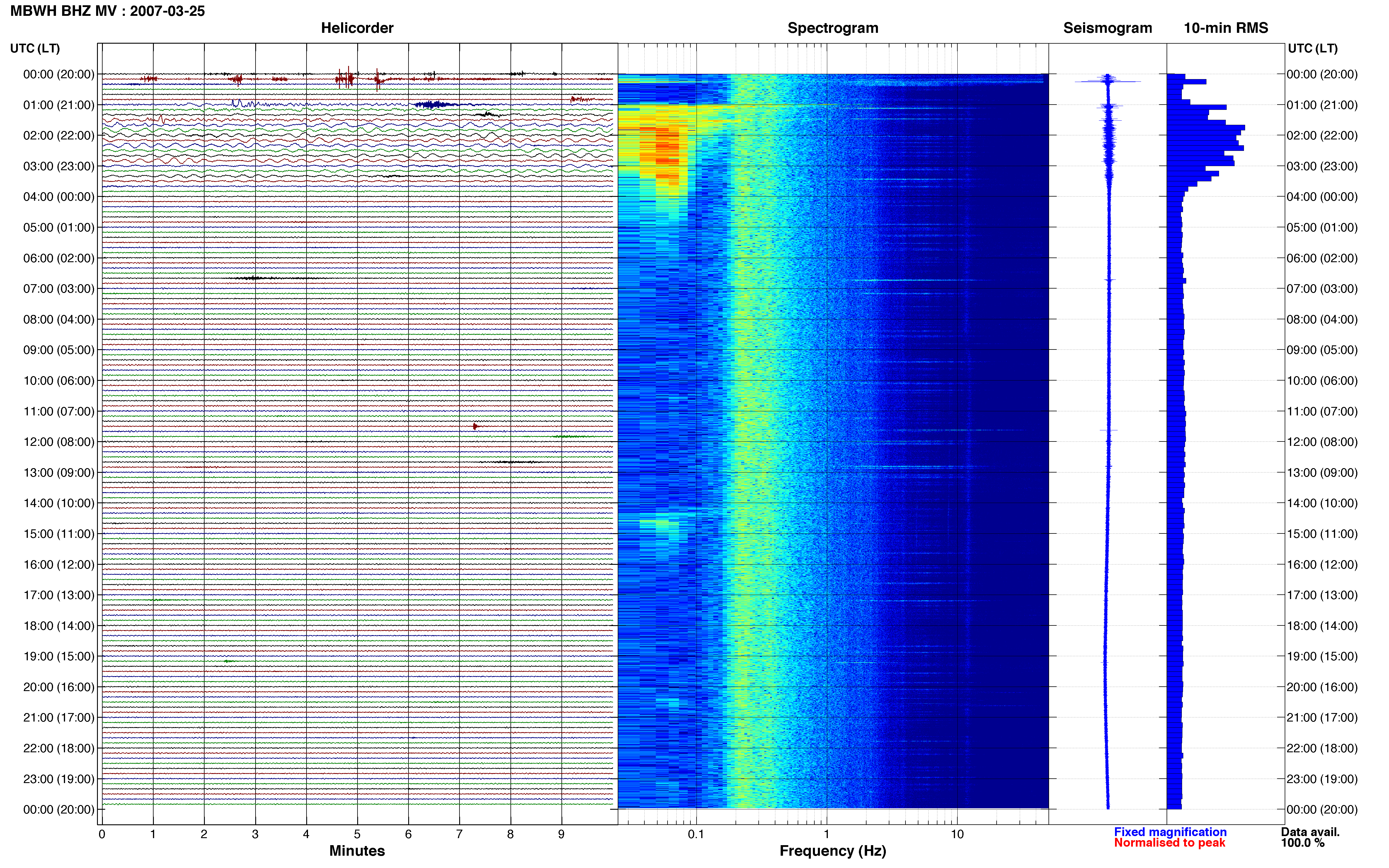The height and width of the screenshot is (868, 1389).
Task: Click the 03:00 (23:00) label beside the helicorder
Action: 59,166
